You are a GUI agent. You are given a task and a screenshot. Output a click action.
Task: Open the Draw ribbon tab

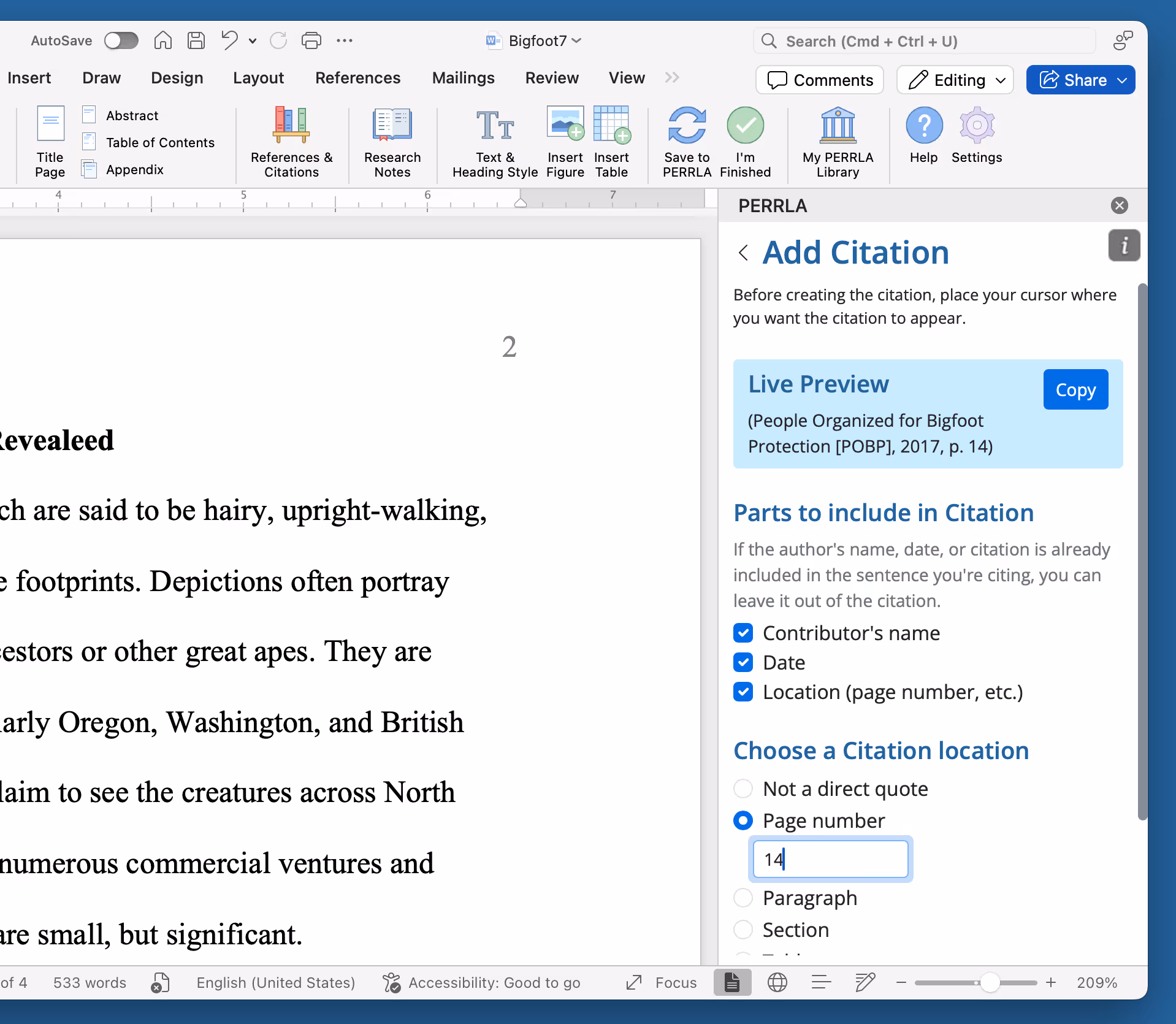pyautogui.click(x=101, y=78)
